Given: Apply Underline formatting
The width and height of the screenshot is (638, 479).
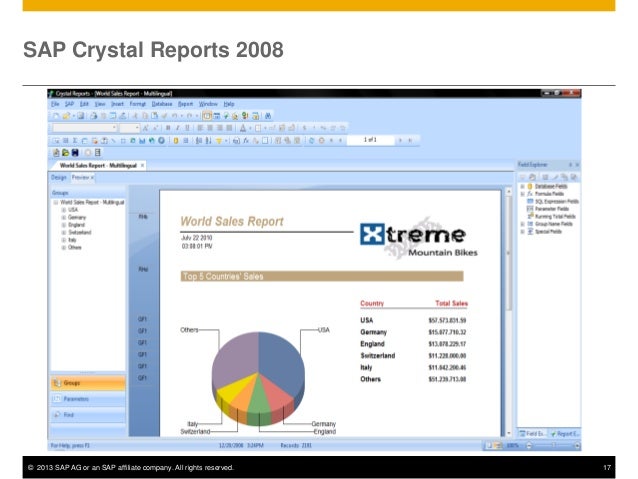Looking at the screenshot, I should (x=187, y=128).
